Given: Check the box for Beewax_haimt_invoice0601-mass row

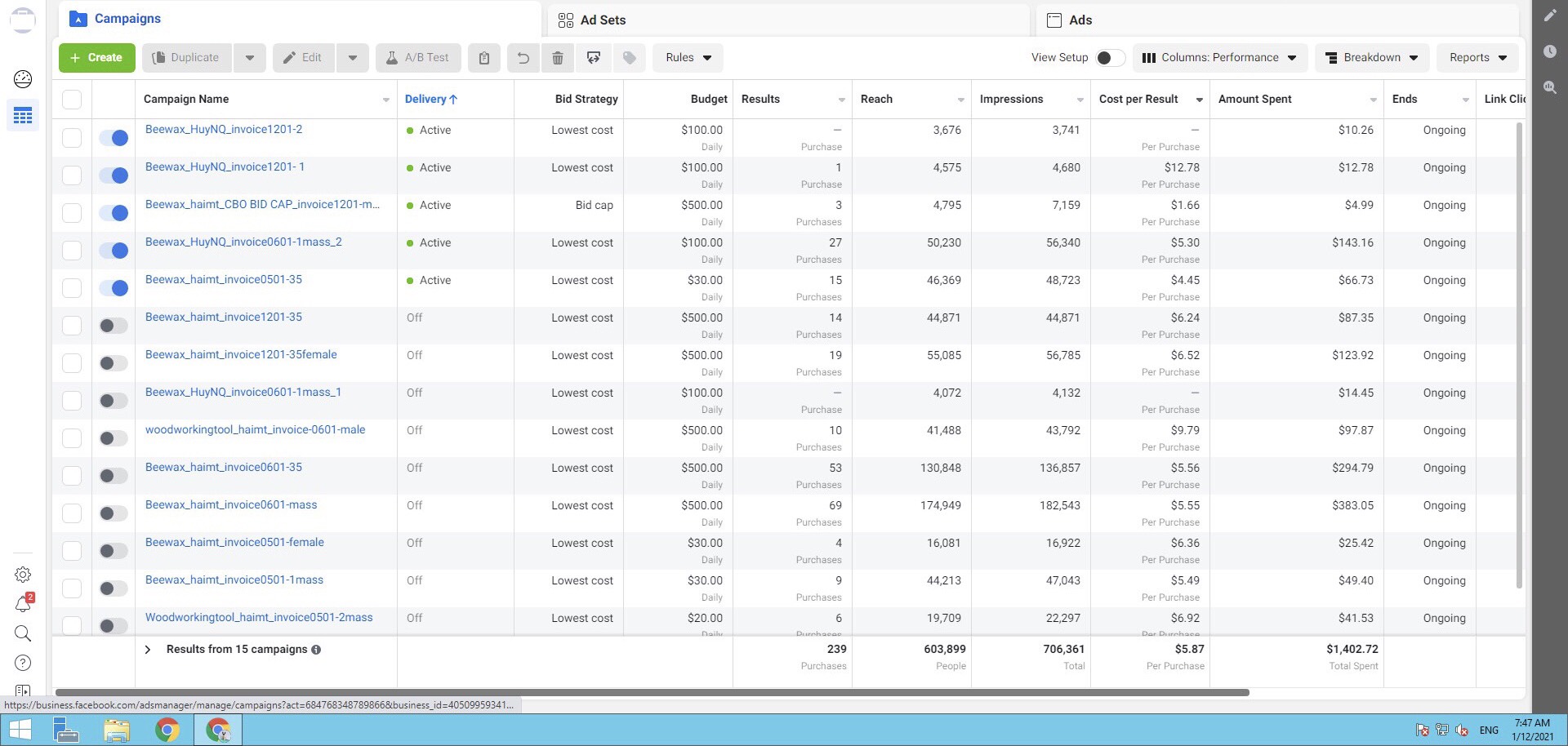Looking at the screenshot, I should [72, 513].
